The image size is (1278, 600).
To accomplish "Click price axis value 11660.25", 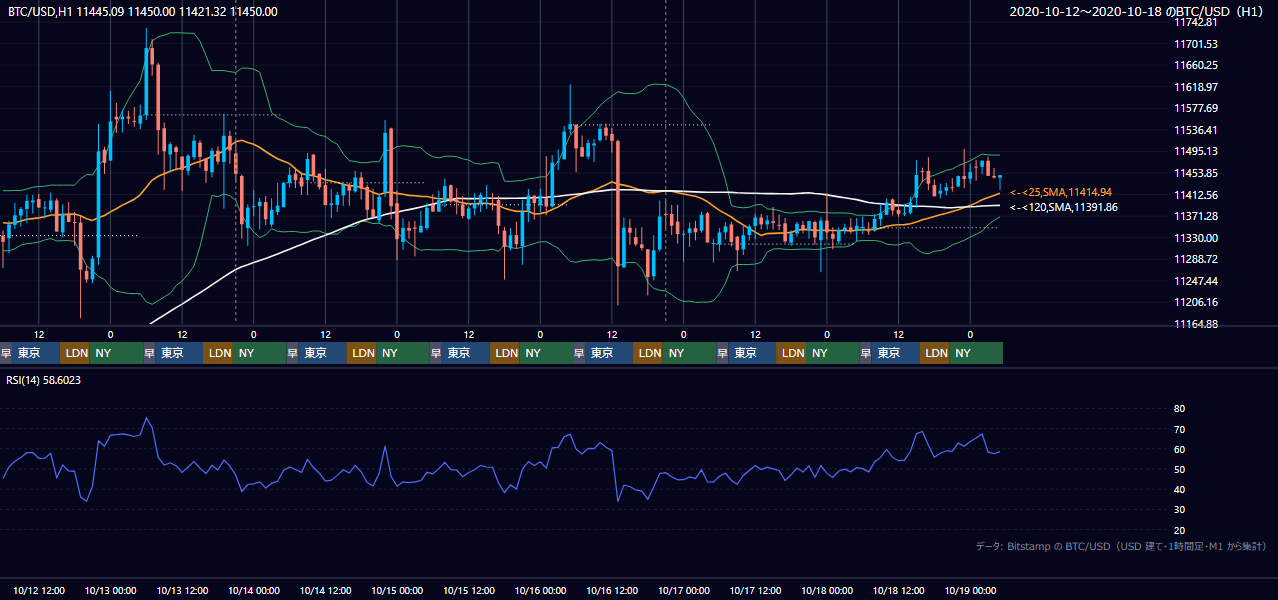I will click(1195, 65).
